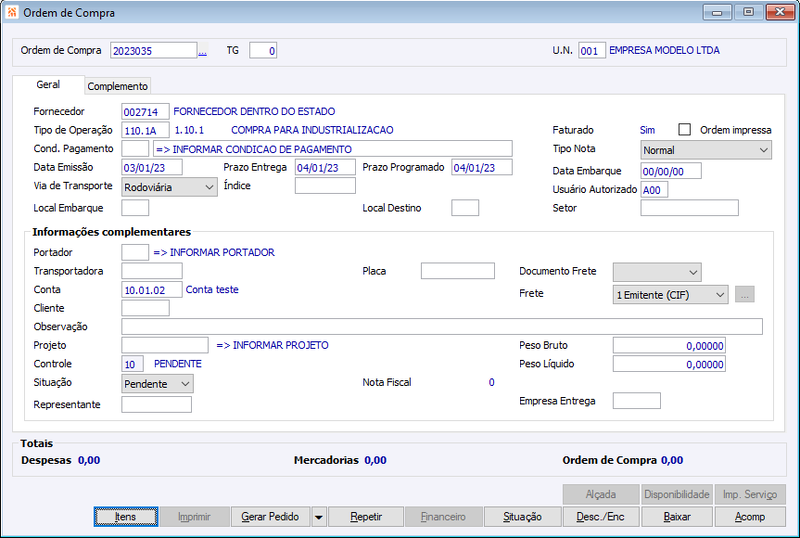Click the Peso Bruto field
Image resolution: width=800 pixels, height=538 pixels.
pos(669,346)
